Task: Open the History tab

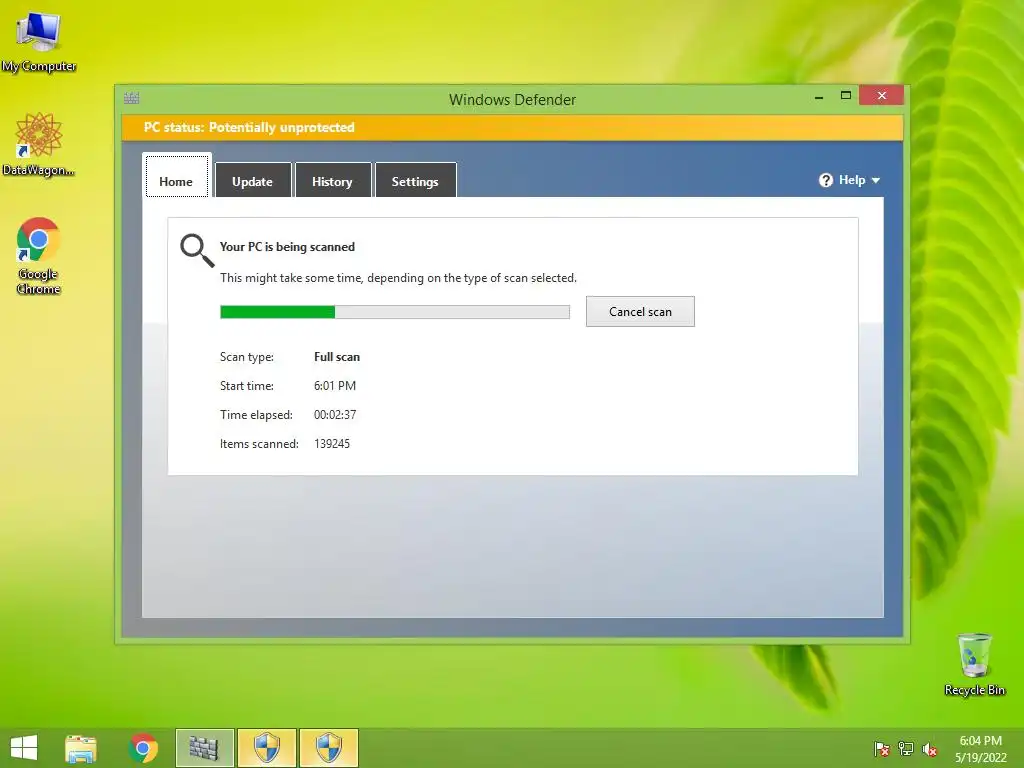Action: 332,180
